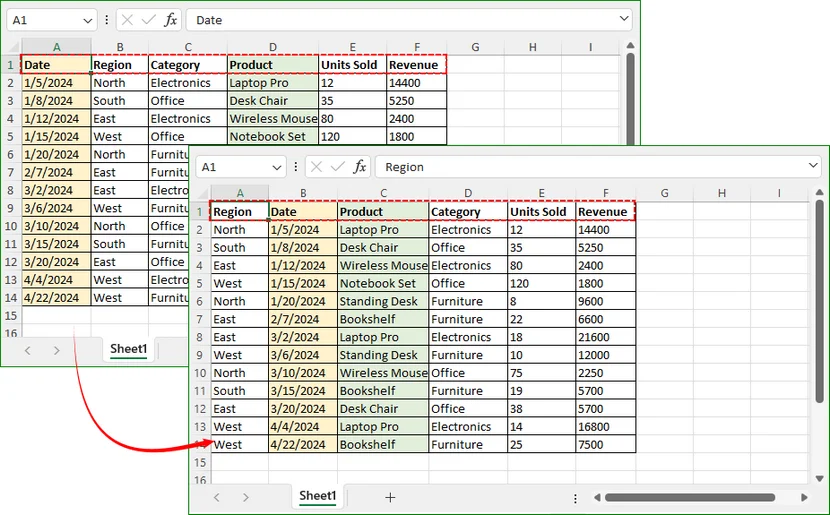Click the three-dot handle beside back window Name Box
This screenshot has height=515, width=830.
pyautogui.click(x=106, y=20)
